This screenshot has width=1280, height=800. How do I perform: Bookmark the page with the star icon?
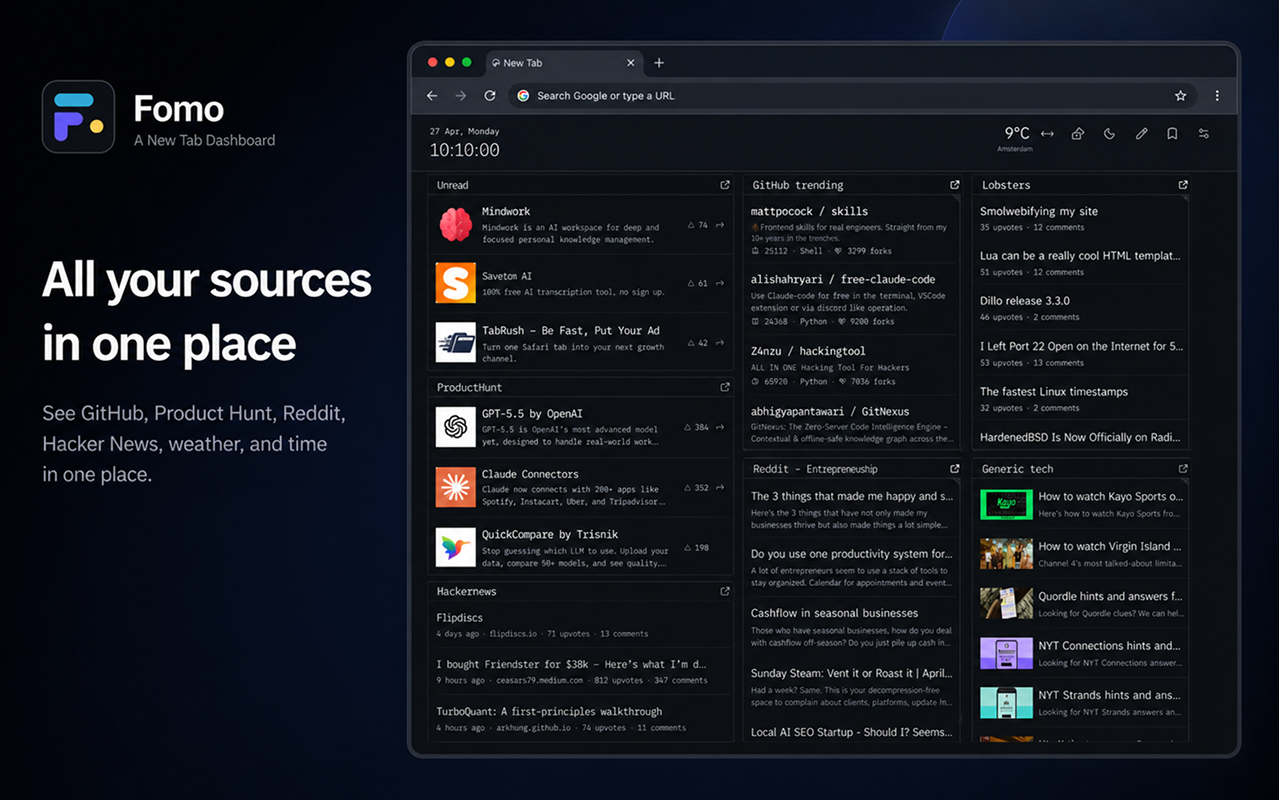pyautogui.click(x=1181, y=96)
